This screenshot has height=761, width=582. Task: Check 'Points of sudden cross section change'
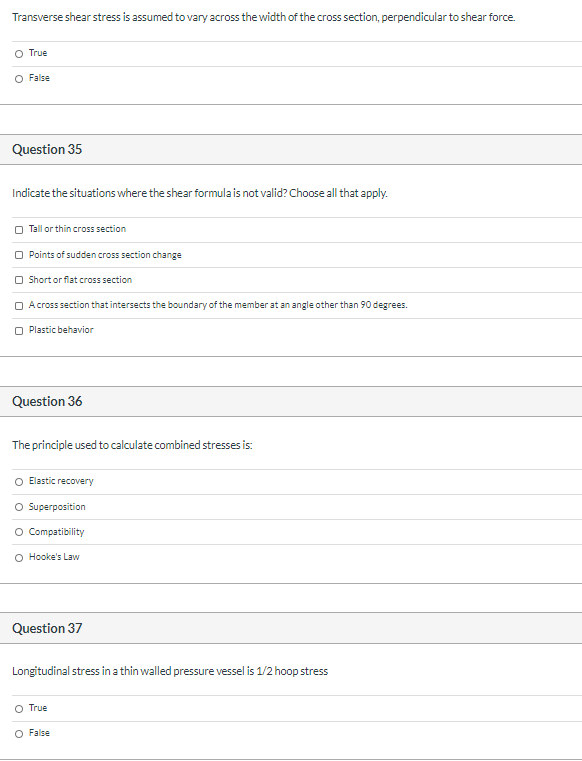click(x=19, y=255)
